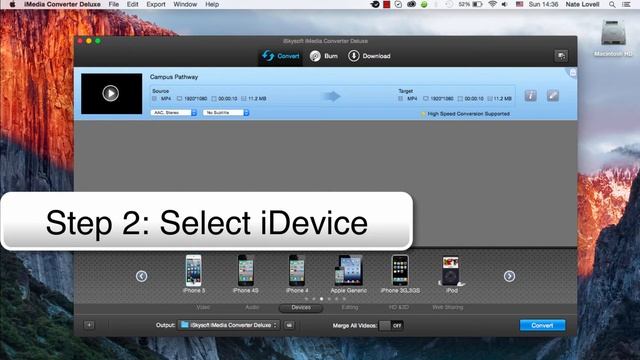
Task: Click the Campus Pathway title text
Action: click(174, 77)
